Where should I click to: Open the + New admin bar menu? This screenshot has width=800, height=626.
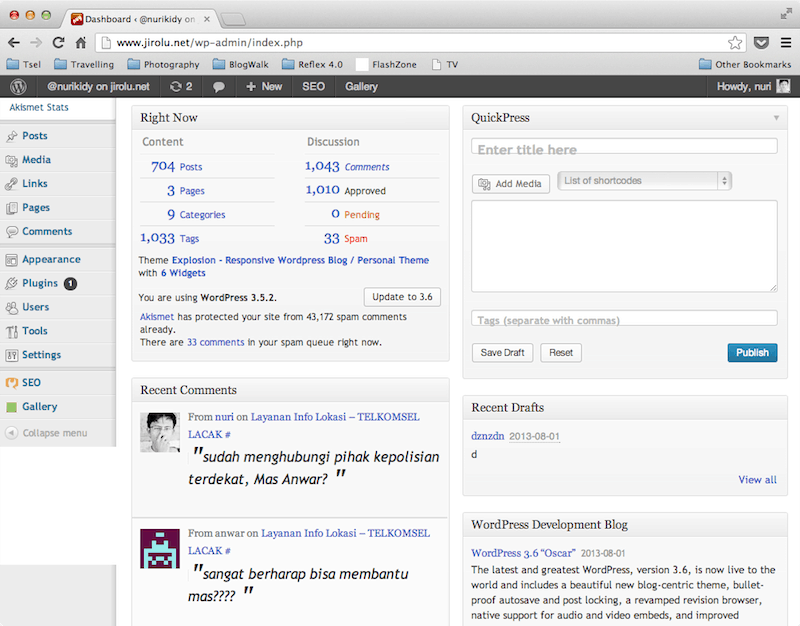[x=264, y=87]
